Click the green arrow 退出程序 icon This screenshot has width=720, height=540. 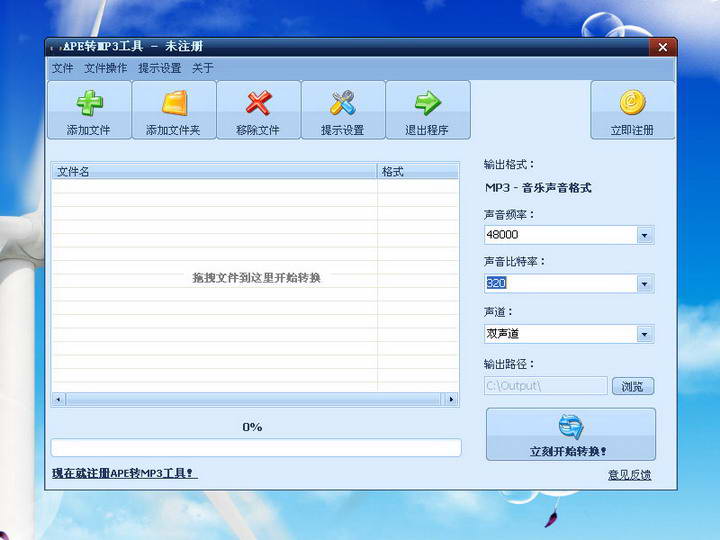428,103
